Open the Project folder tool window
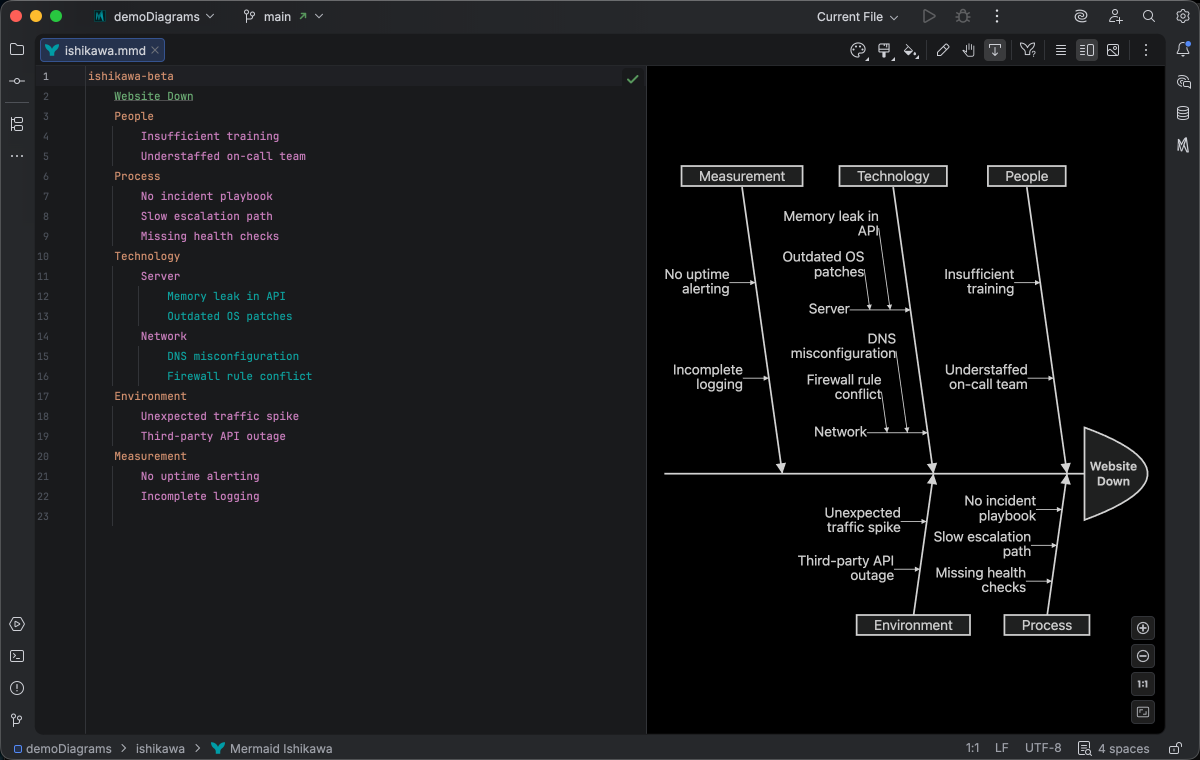 tap(17, 49)
